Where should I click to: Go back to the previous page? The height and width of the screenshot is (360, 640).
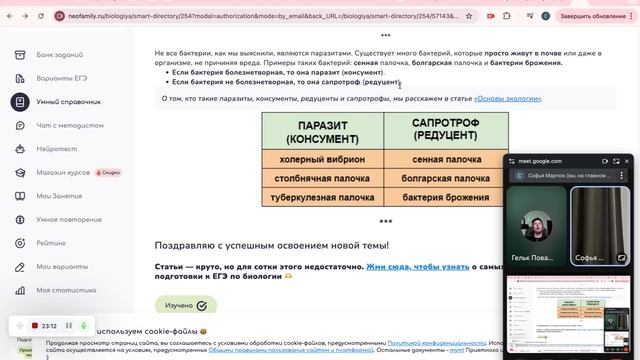10,16
